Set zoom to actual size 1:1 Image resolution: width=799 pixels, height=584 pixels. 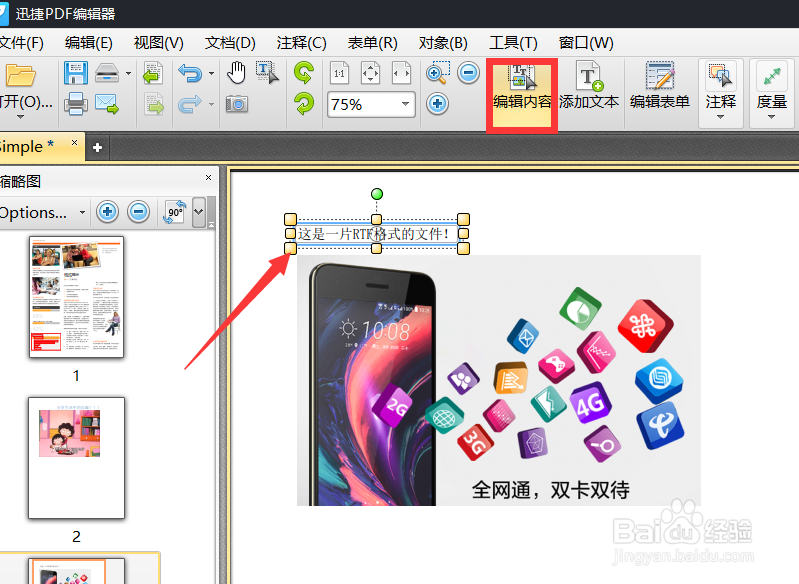[x=339, y=73]
